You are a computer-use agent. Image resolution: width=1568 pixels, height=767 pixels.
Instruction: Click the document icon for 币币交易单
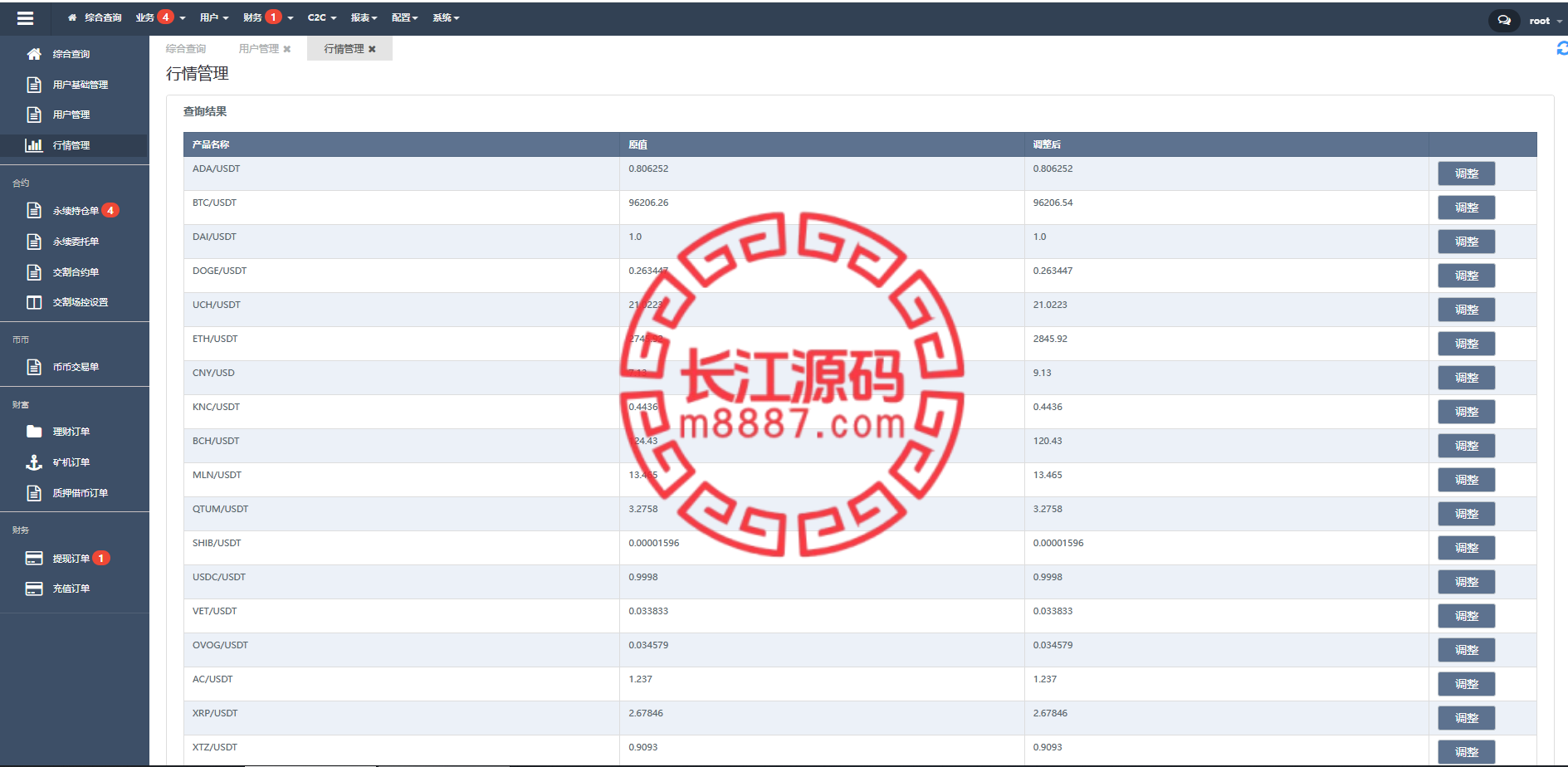click(34, 367)
